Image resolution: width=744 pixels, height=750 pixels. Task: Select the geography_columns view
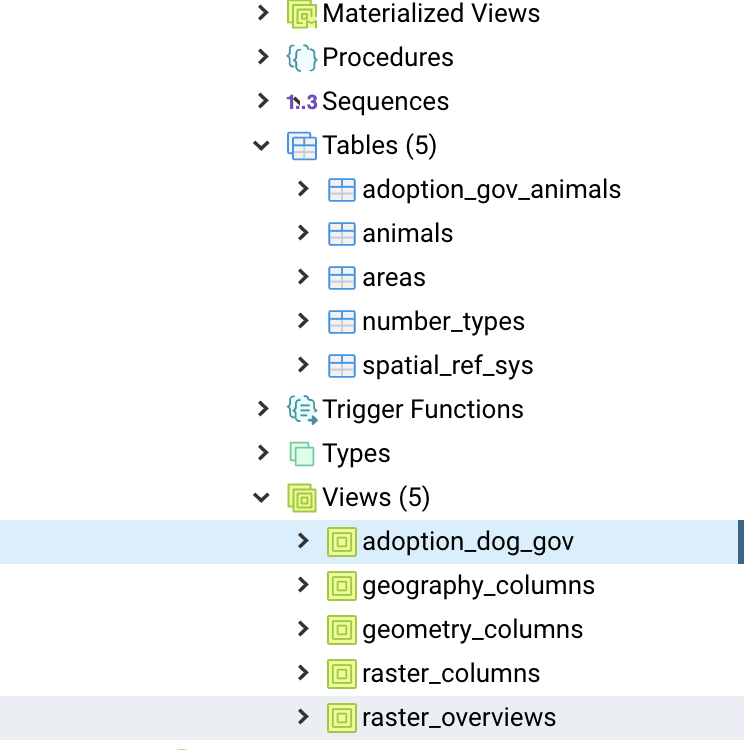[x=478, y=586]
